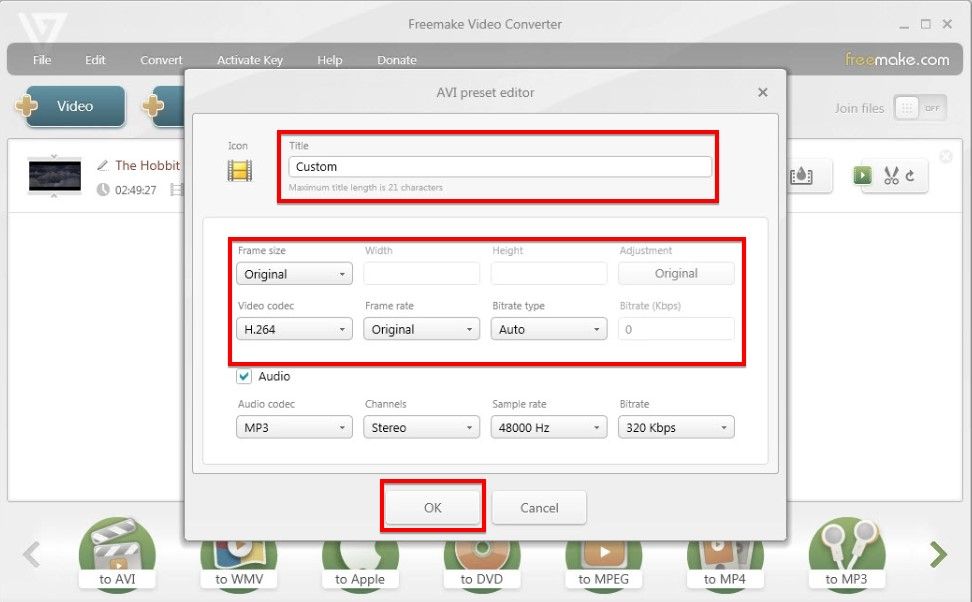Click OK to save the preset
Screen dimensions: 972x602
pos(433,508)
